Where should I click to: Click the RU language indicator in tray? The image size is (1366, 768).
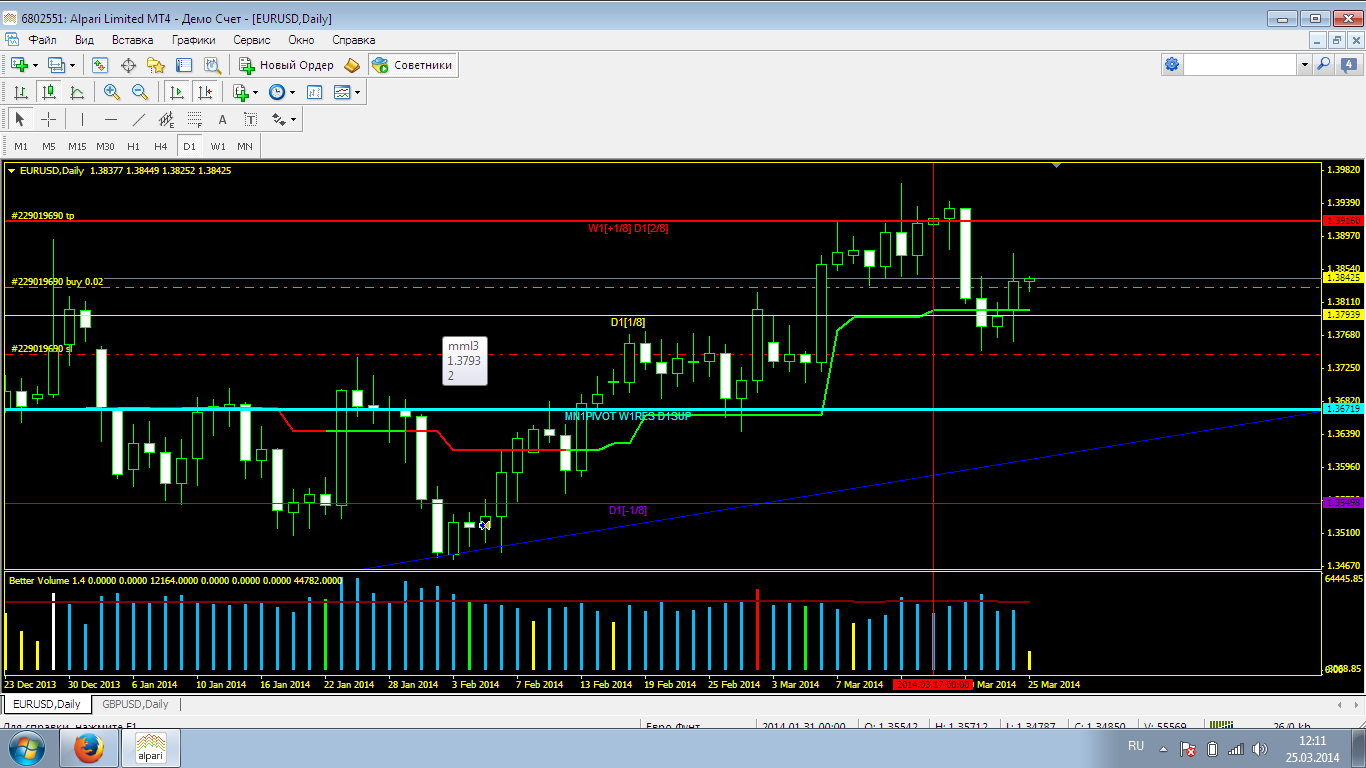coord(1136,746)
